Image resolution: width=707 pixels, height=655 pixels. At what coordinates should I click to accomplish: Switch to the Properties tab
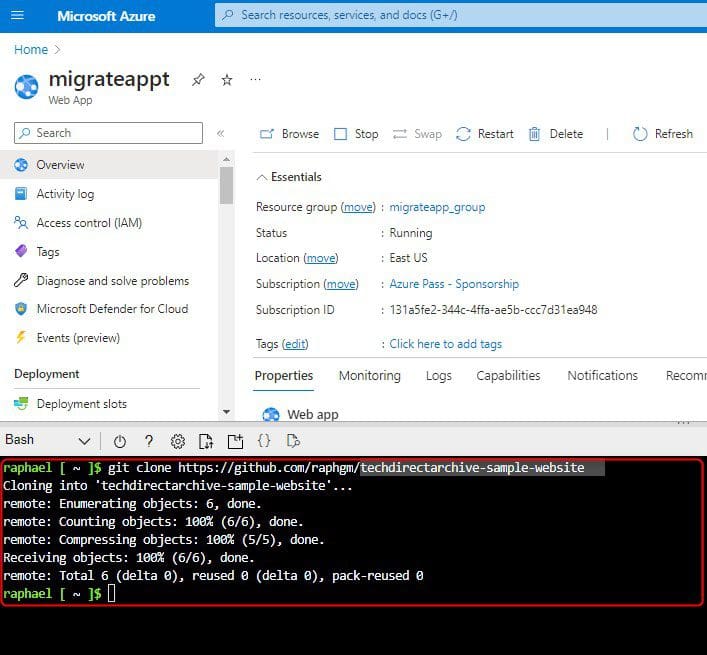click(x=284, y=376)
